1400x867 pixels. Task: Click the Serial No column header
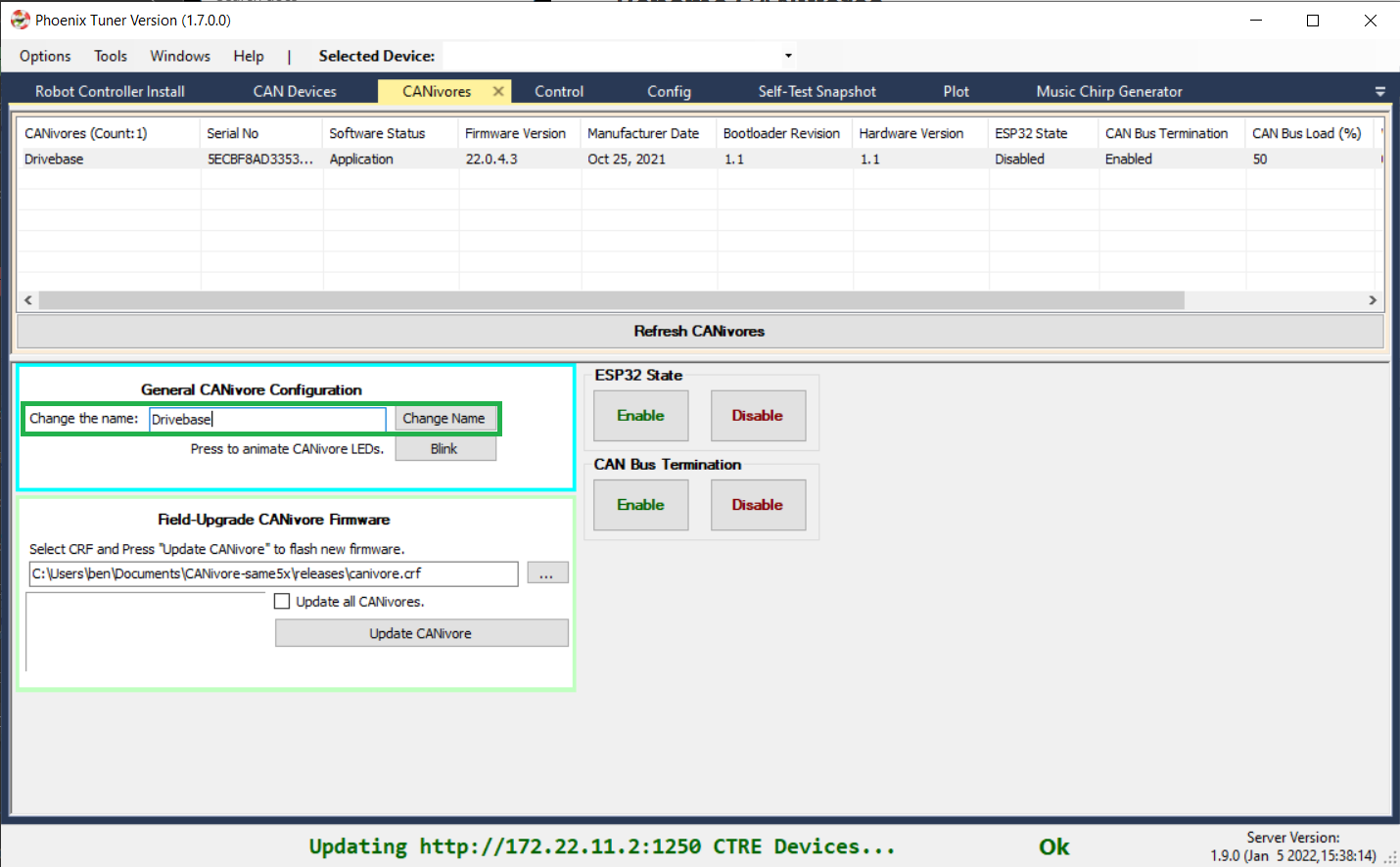(261, 133)
